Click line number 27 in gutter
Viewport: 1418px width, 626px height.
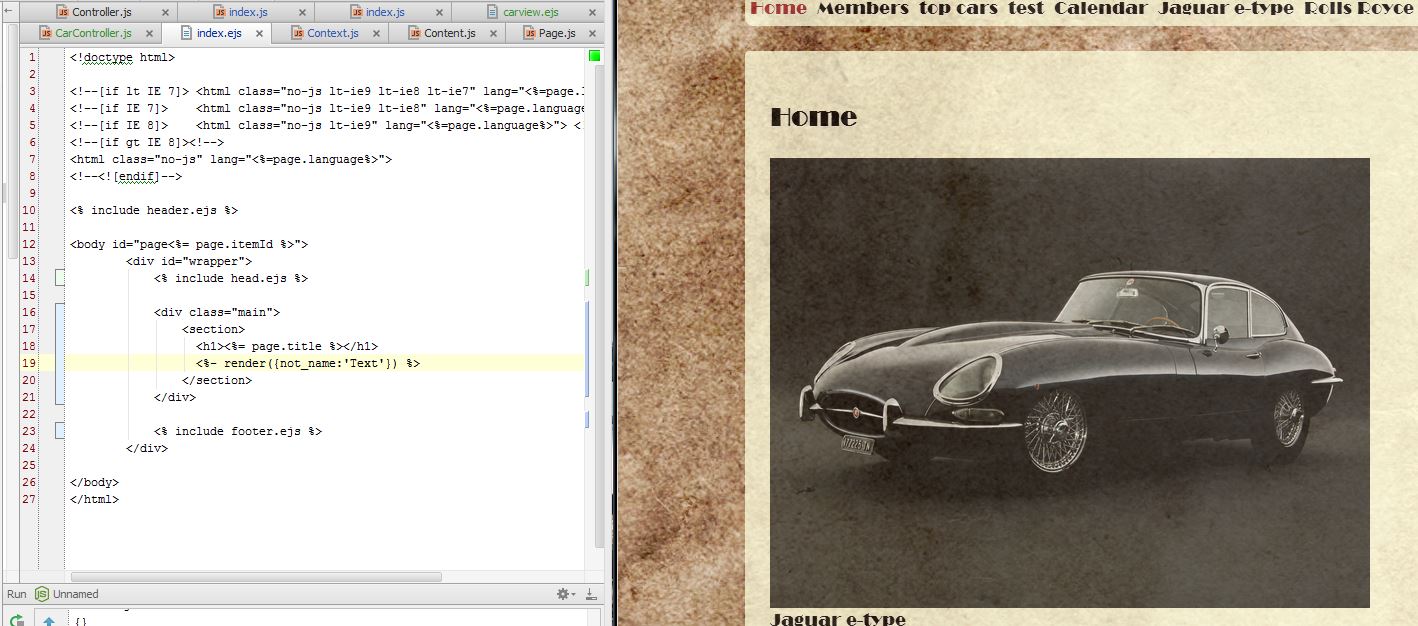click(x=28, y=499)
